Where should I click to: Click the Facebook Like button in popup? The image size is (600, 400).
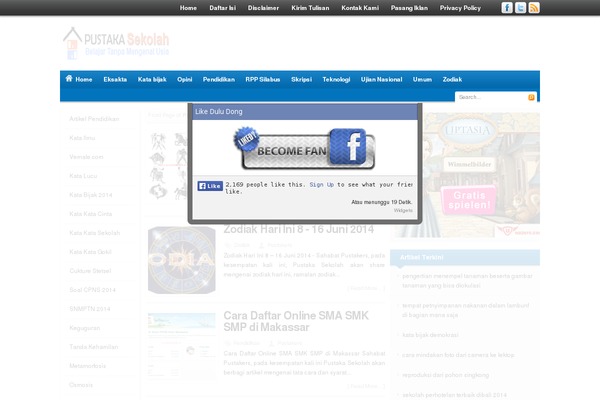click(x=210, y=186)
